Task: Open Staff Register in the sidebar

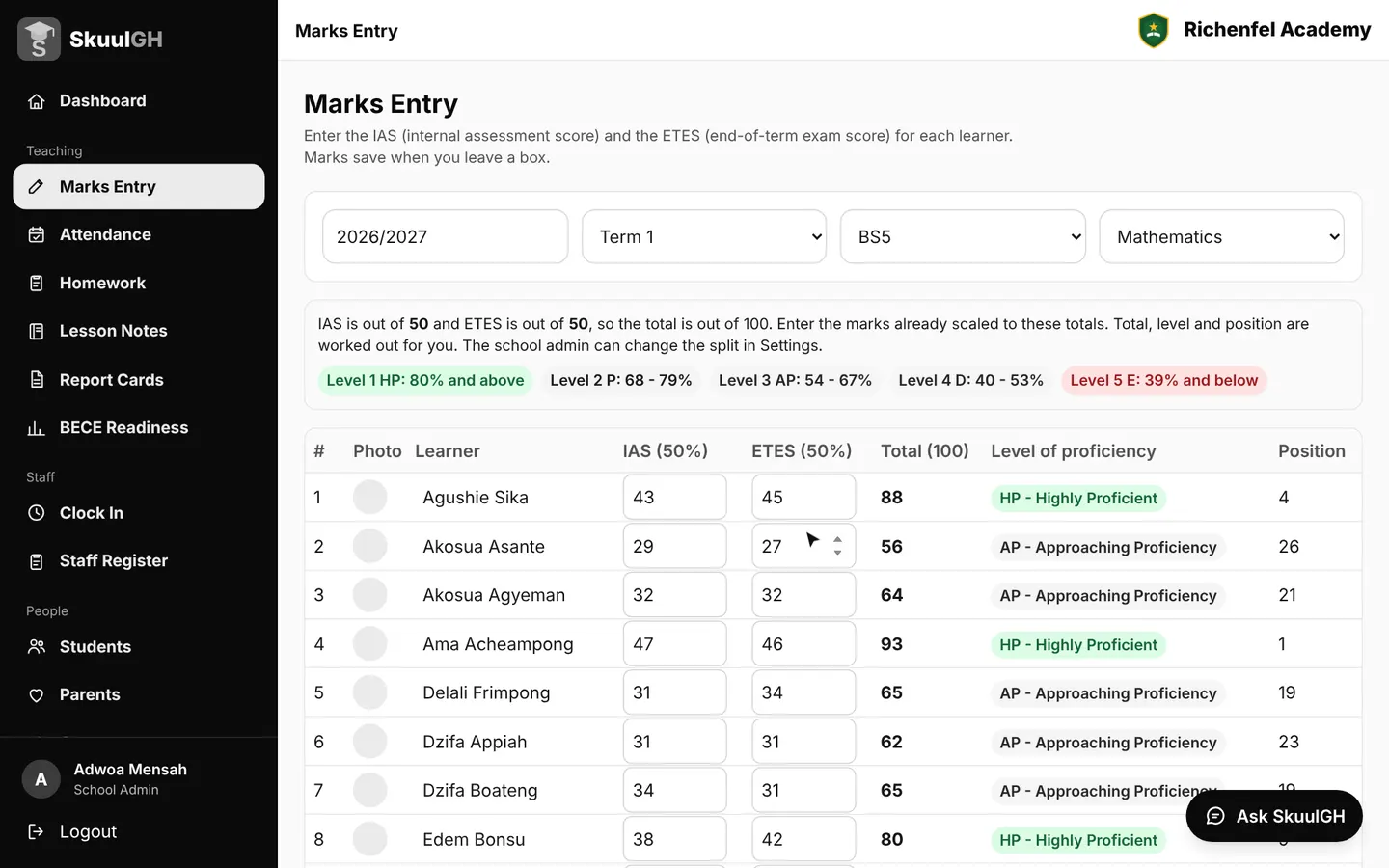Action: coord(139,561)
